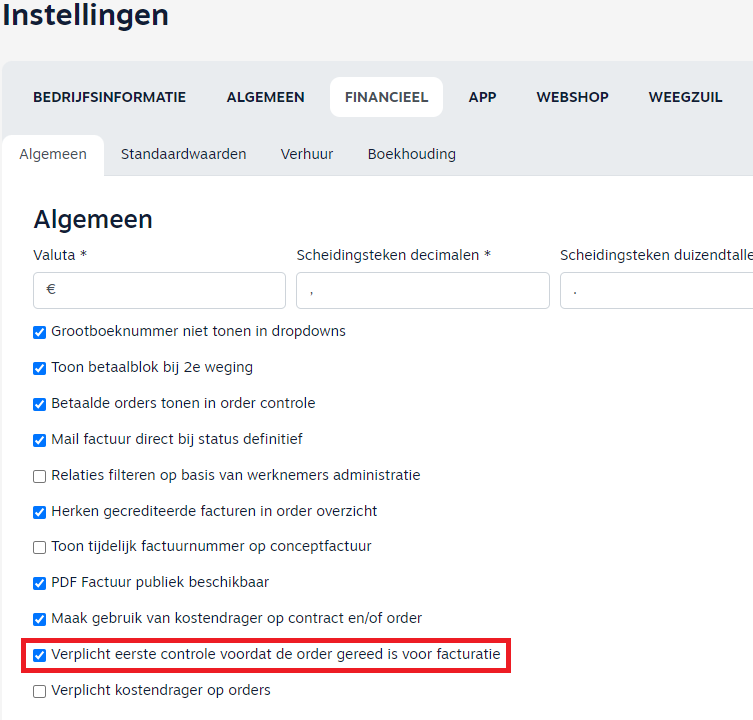Uncheck Mail factuur direct bij status definitief
The height and width of the screenshot is (720, 753).
click(x=40, y=440)
